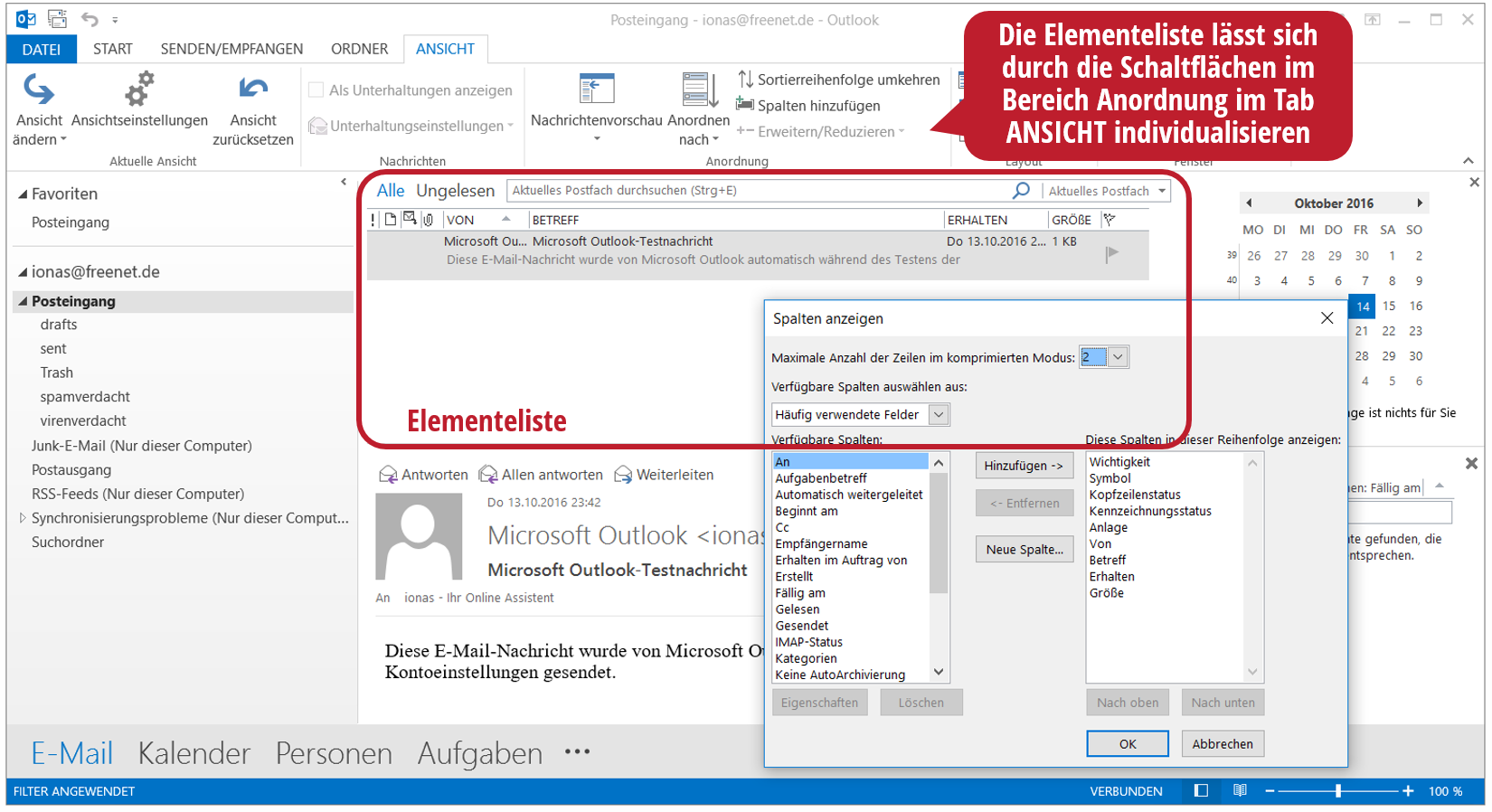Collapse the ionas@freenet.de account
Image resolution: width=1492 pixels, height=812 pixels.
coord(23,271)
